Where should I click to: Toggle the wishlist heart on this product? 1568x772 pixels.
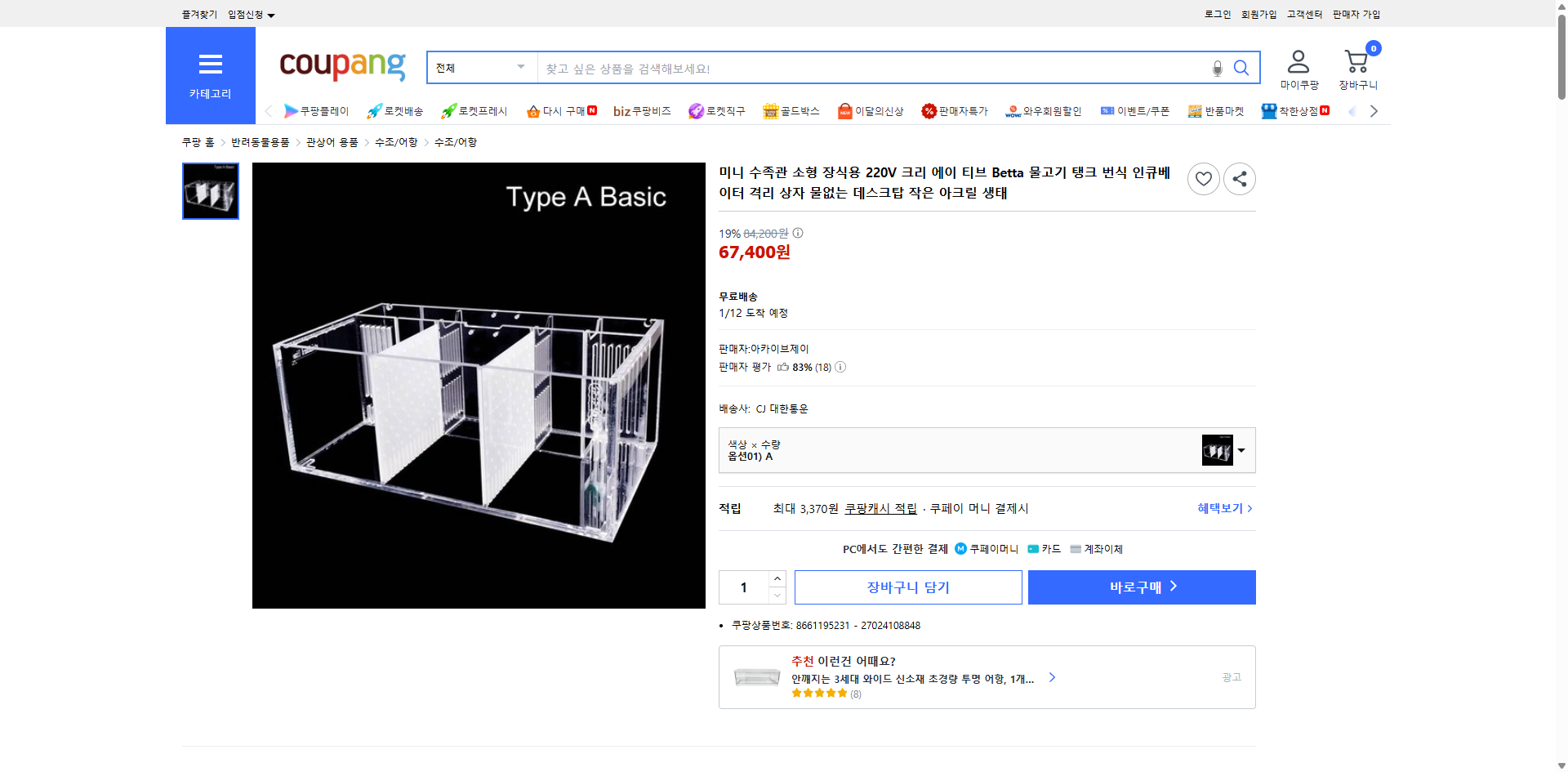click(x=1203, y=178)
